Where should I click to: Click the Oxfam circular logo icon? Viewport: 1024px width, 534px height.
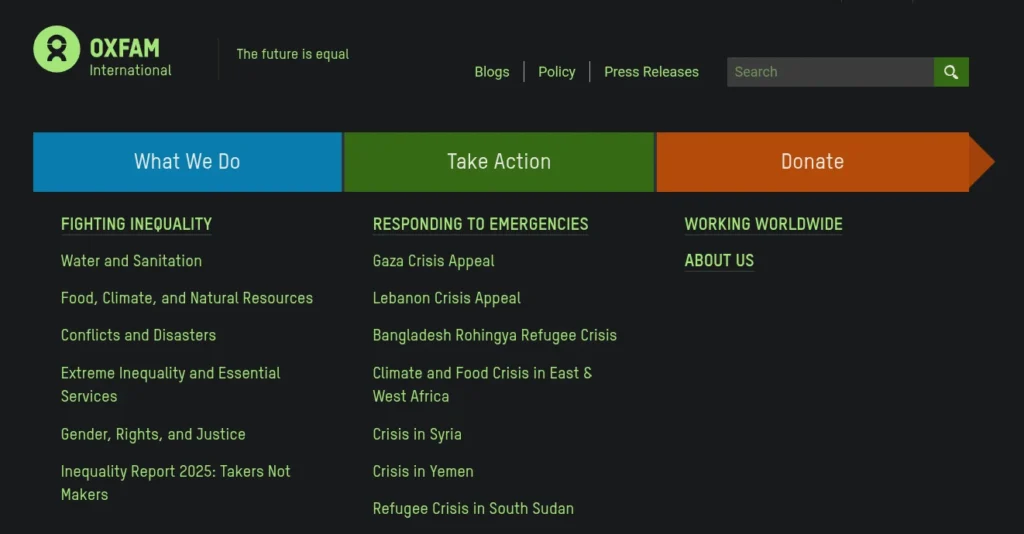point(56,50)
